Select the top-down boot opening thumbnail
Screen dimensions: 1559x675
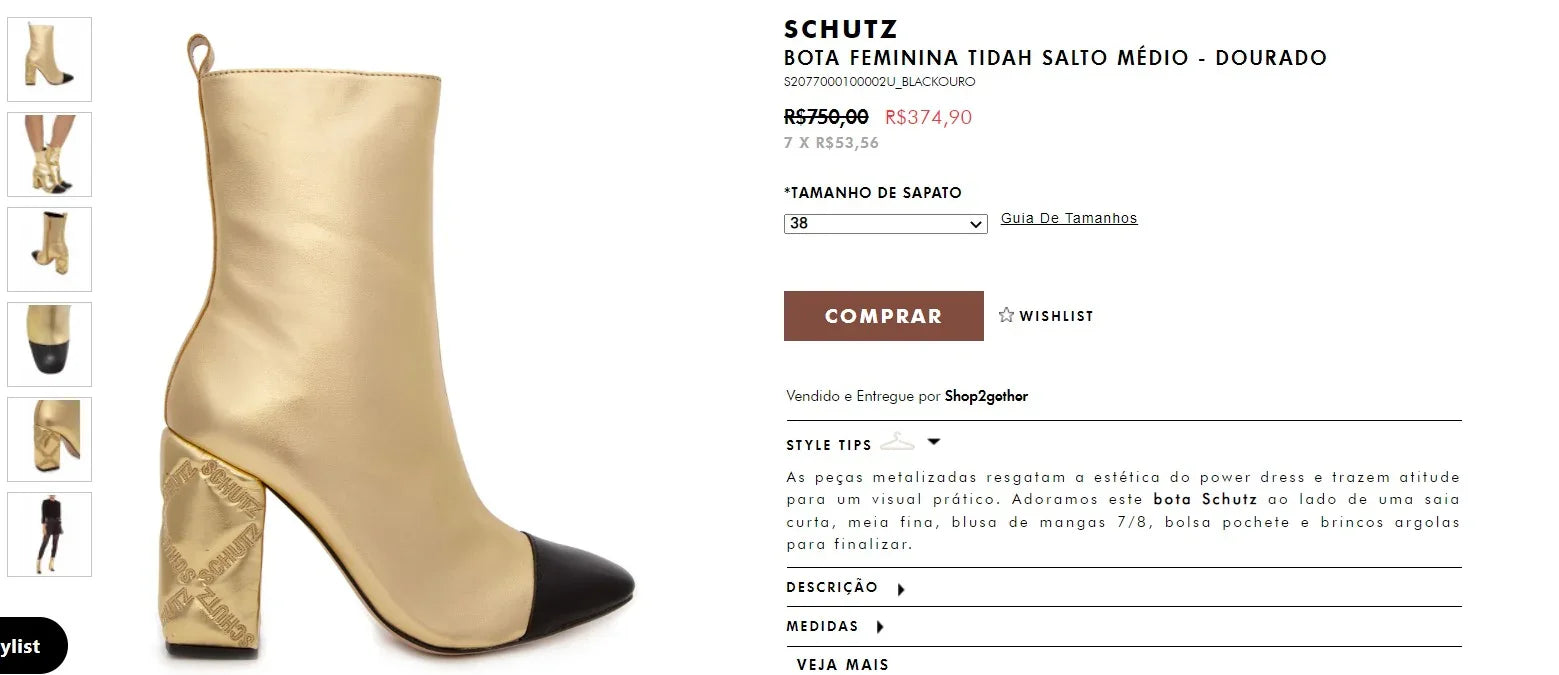point(49,249)
